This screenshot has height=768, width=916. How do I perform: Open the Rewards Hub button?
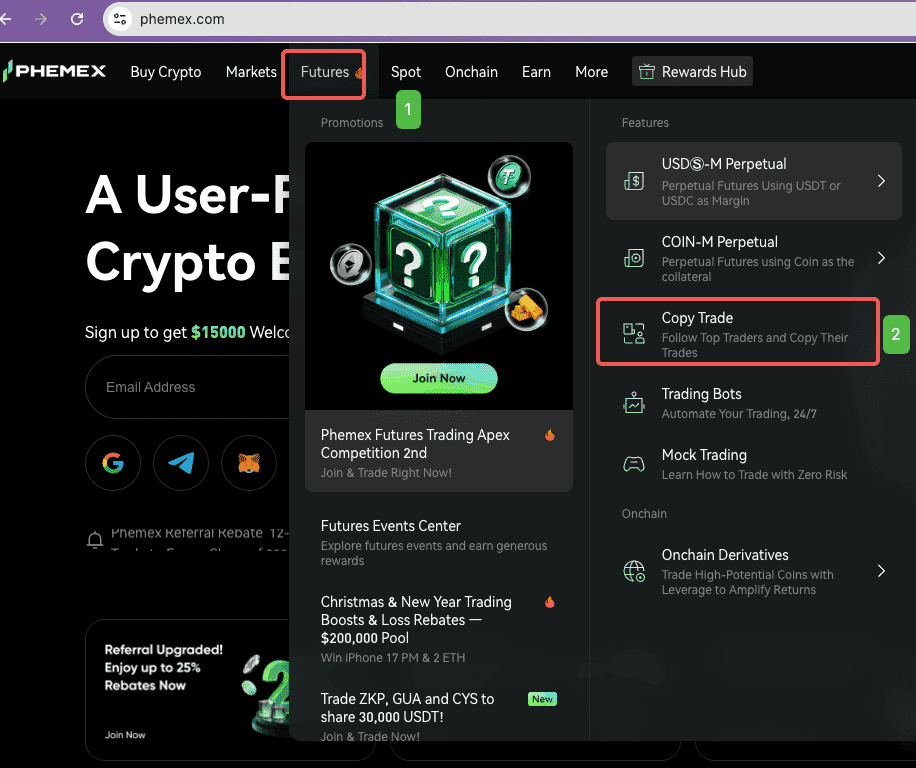pos(692,72)
